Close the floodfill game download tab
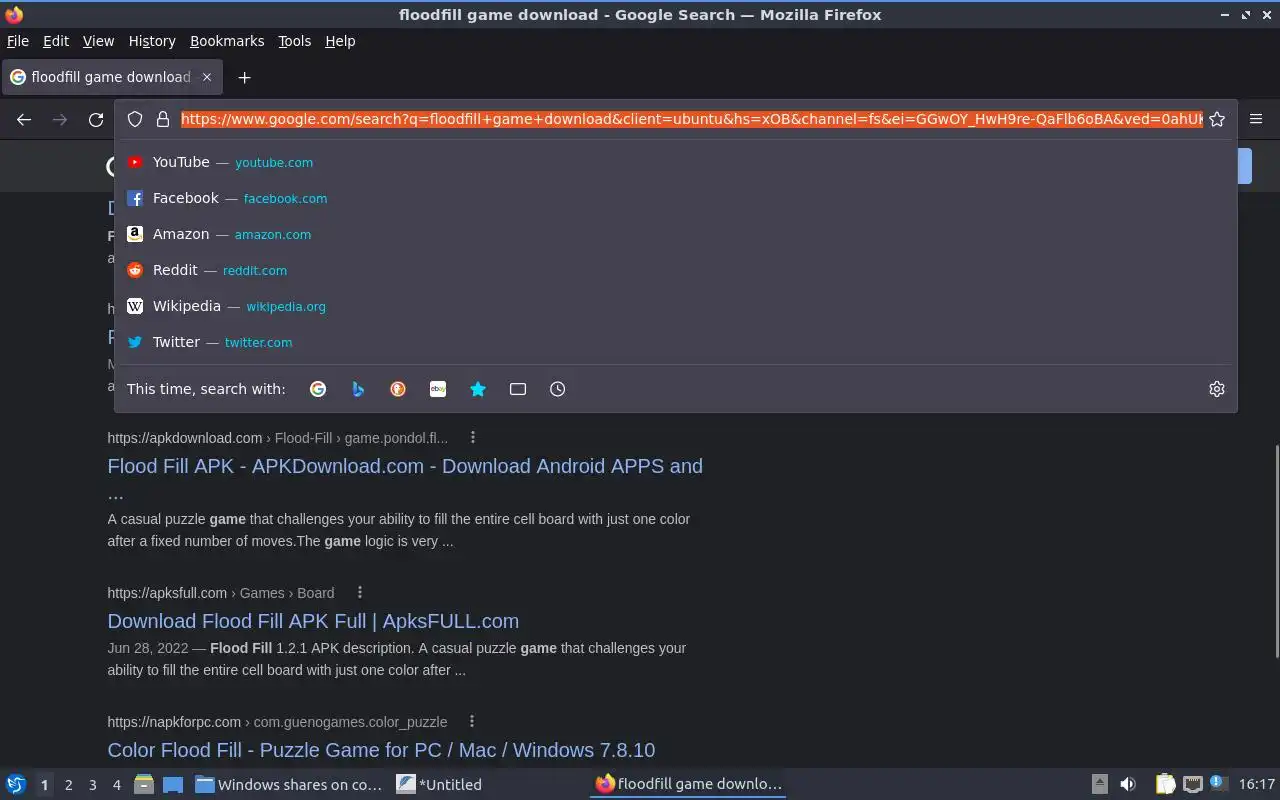1280x800 pixels. tap(207, 77)
